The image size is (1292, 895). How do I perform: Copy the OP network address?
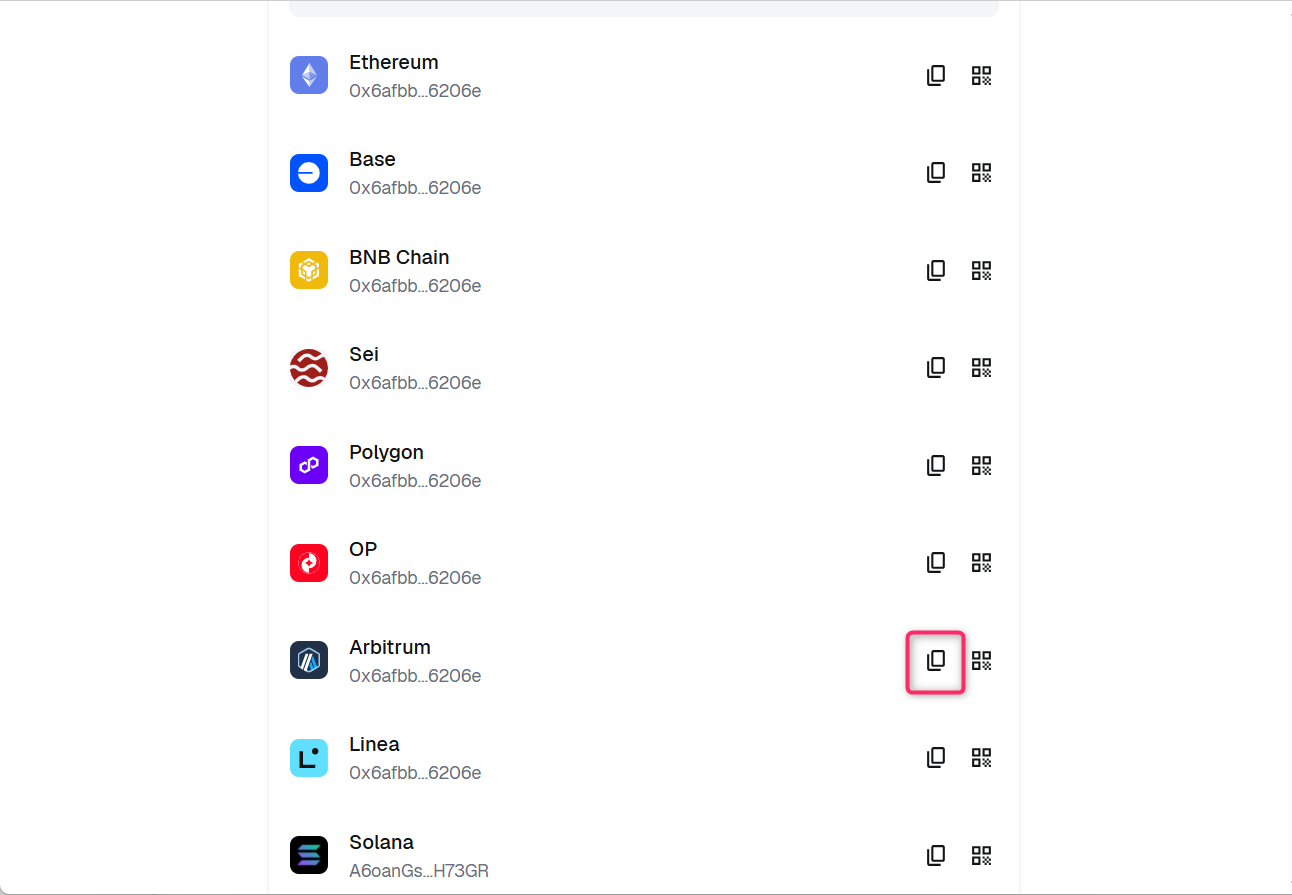click(936, 563)
